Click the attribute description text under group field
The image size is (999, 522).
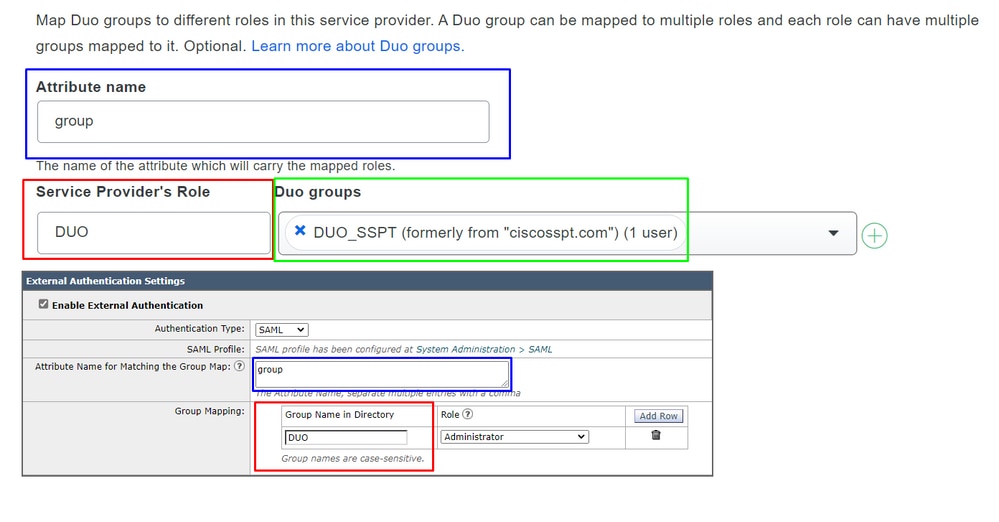[215, 166]
